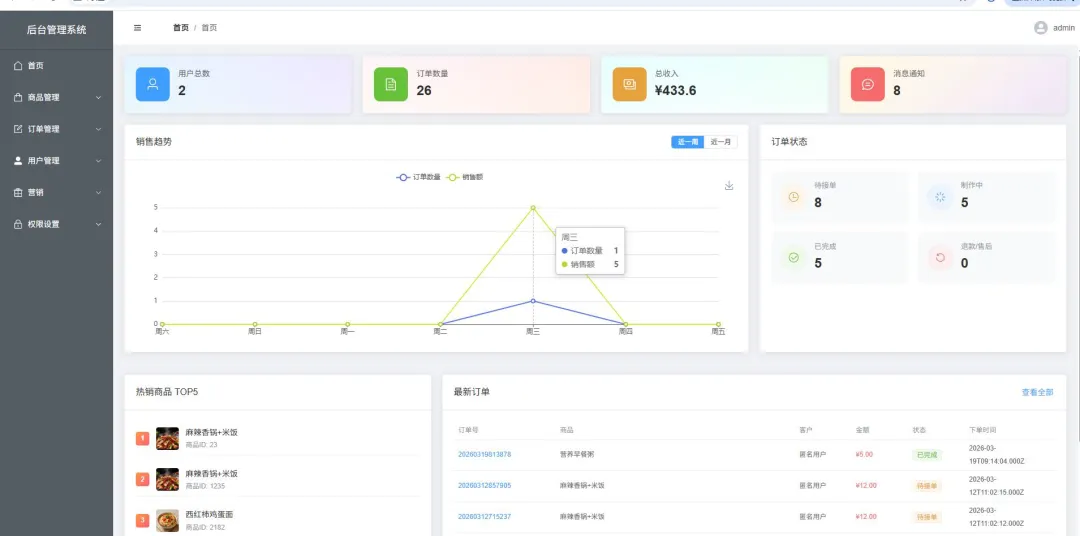The image size is (1080, 536).
Task: Open order 20260312857905
Action: pos(485,486)
